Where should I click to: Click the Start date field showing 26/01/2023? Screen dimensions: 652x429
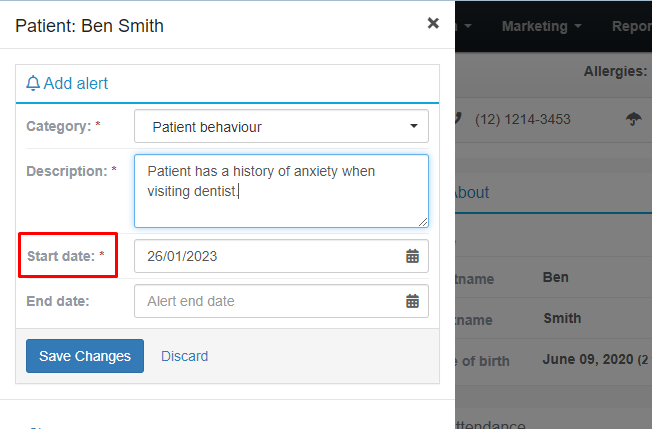tap(281, 256)
